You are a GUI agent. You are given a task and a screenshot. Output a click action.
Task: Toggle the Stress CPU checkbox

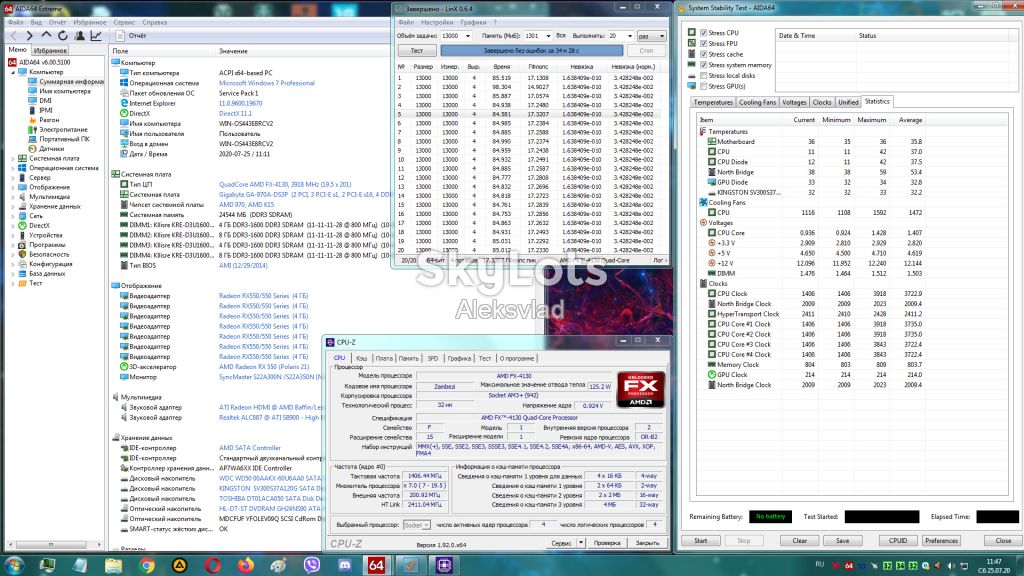[x=703, y=33]
